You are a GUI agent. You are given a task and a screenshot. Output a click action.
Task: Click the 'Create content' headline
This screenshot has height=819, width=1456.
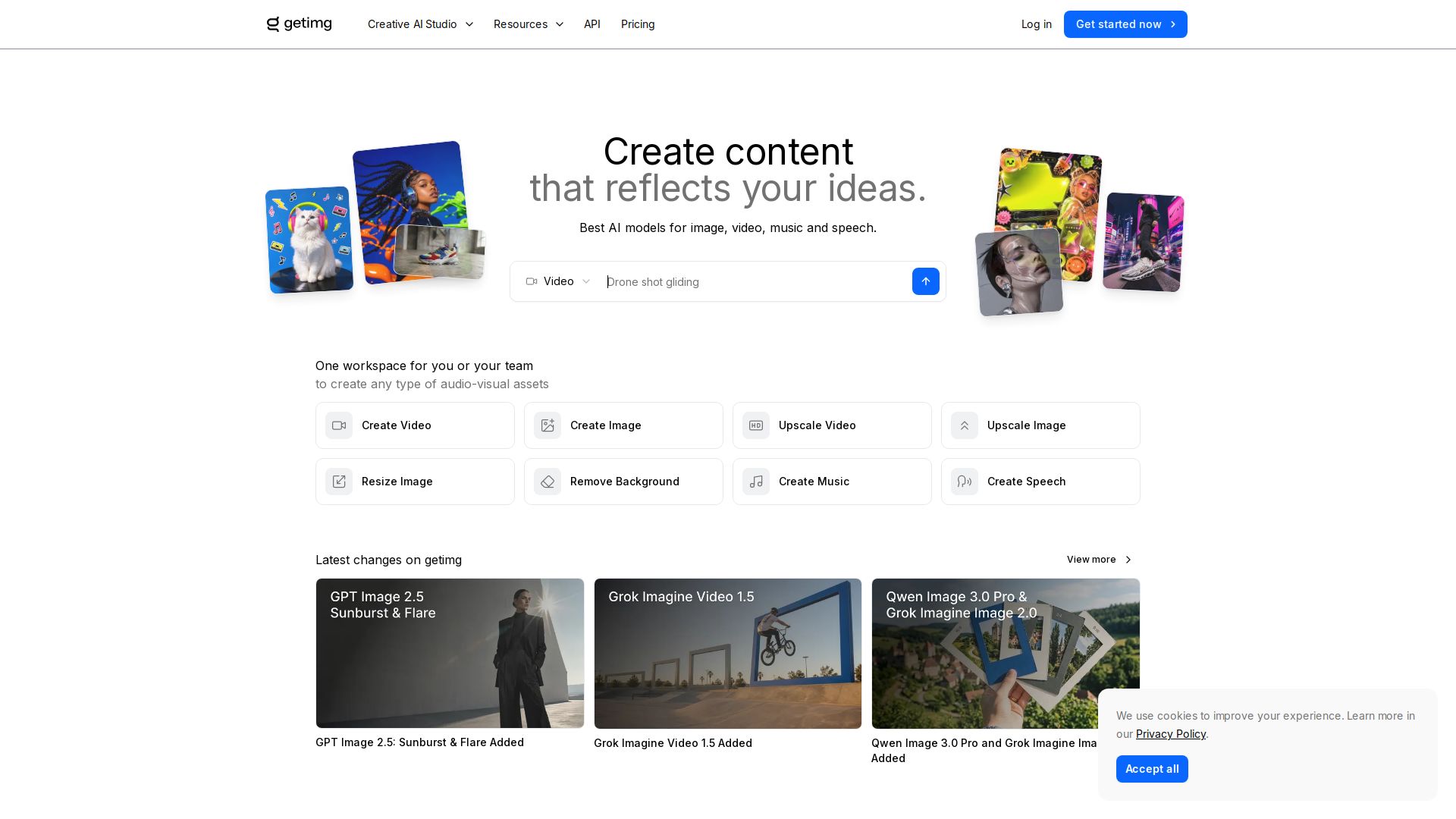coord(728,152)
